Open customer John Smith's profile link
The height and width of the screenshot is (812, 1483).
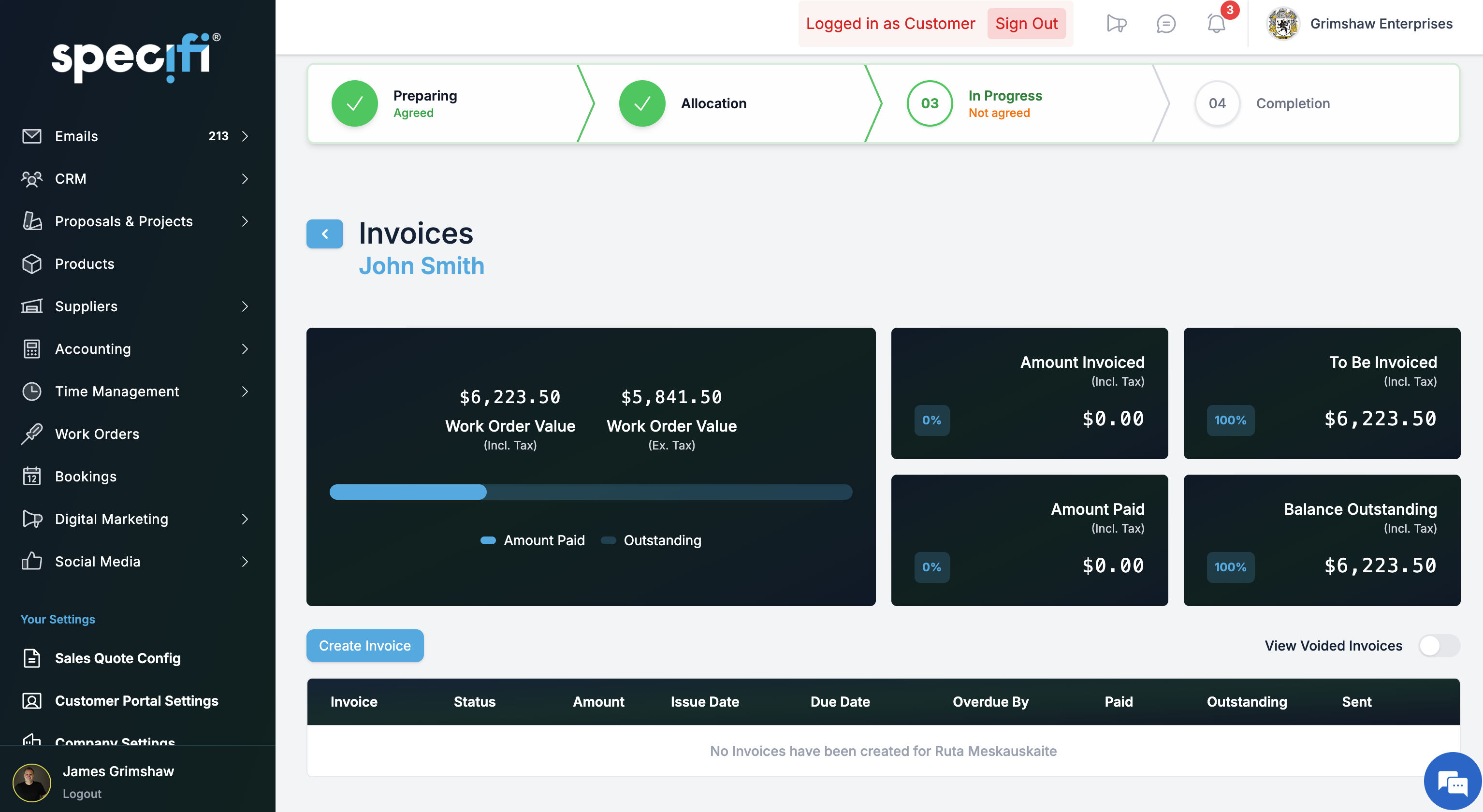click(x=422, y=266)
